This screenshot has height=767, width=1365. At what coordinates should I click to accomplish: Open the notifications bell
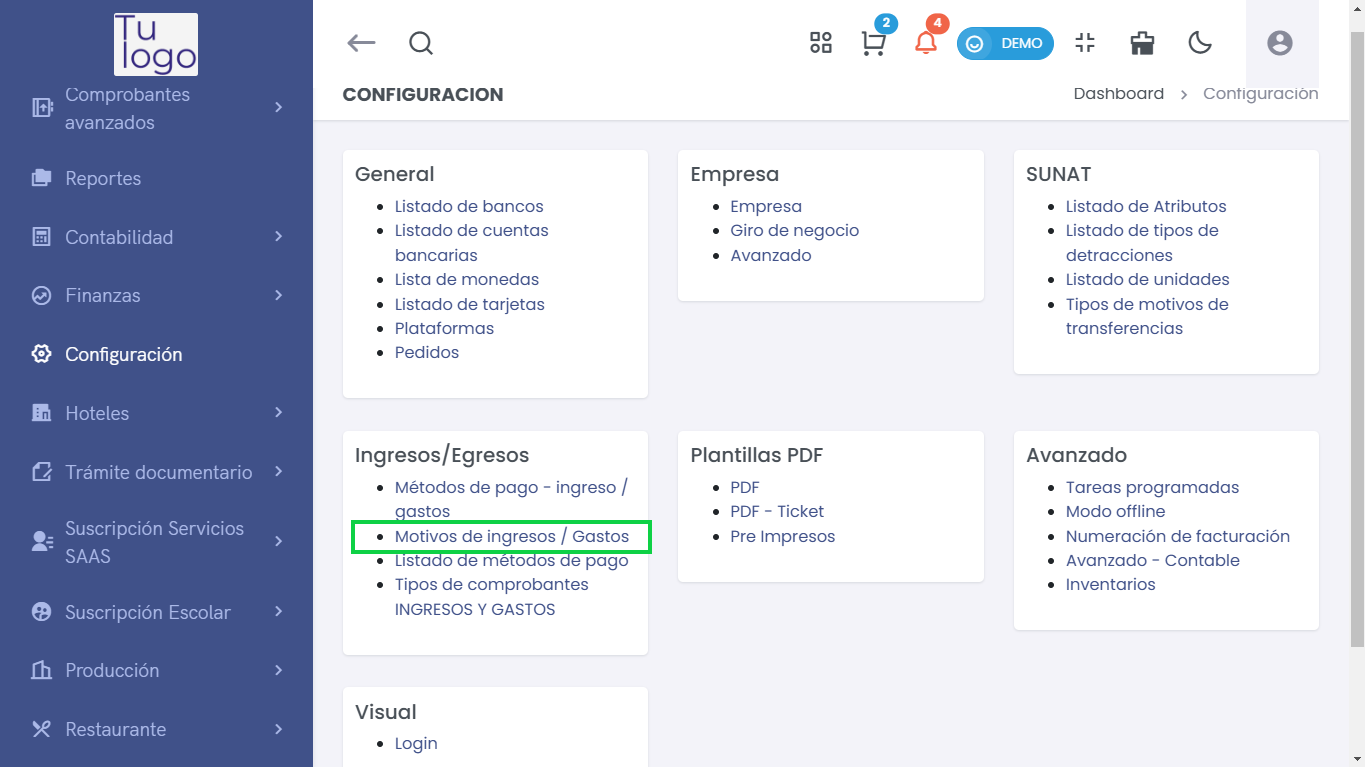pos(925,43)
